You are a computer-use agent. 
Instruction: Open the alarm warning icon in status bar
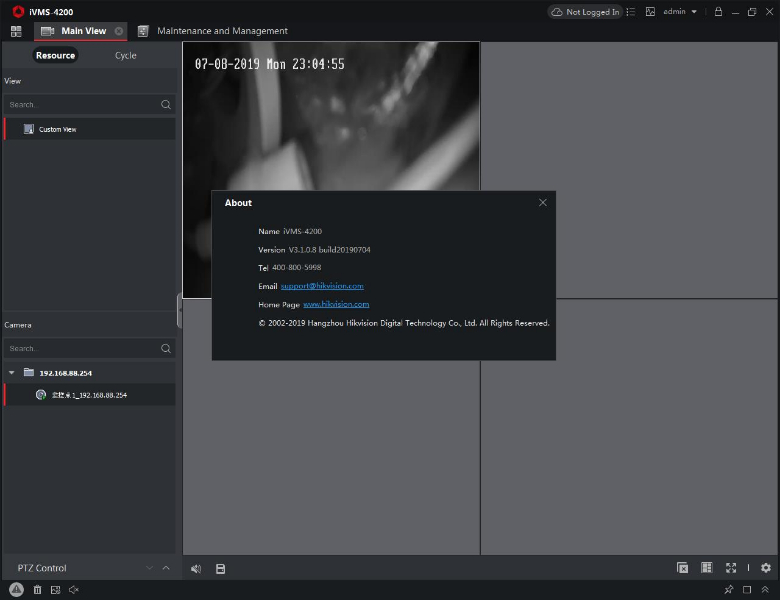(x=16, y=590)
